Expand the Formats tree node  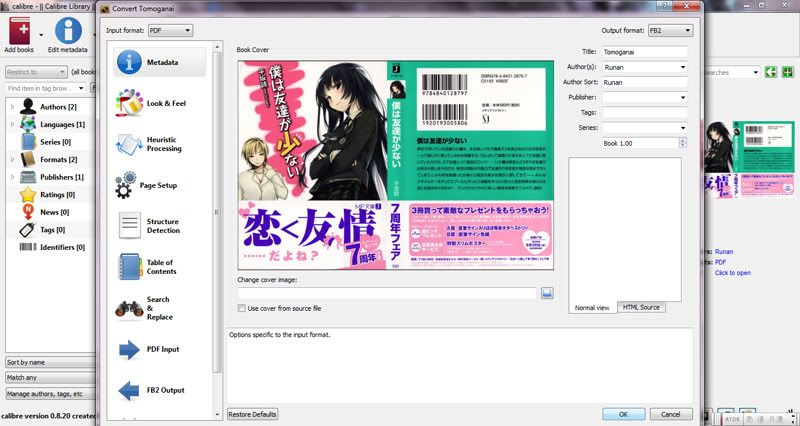(x=12, y=160)
